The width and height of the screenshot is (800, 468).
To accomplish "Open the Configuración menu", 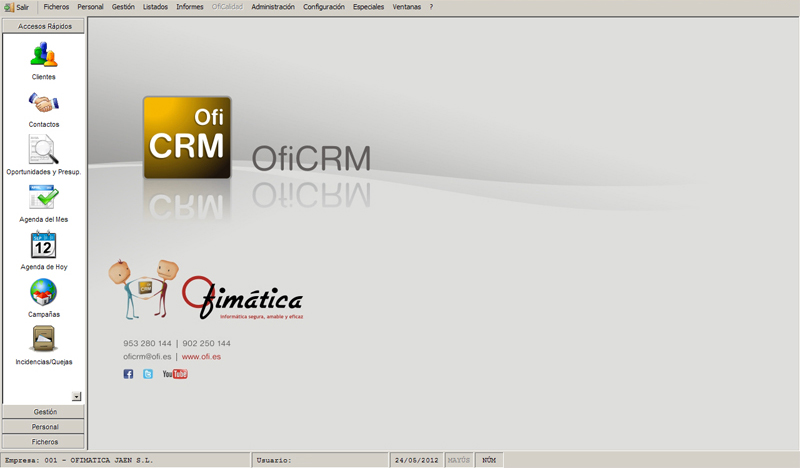I will coord(324,7).
